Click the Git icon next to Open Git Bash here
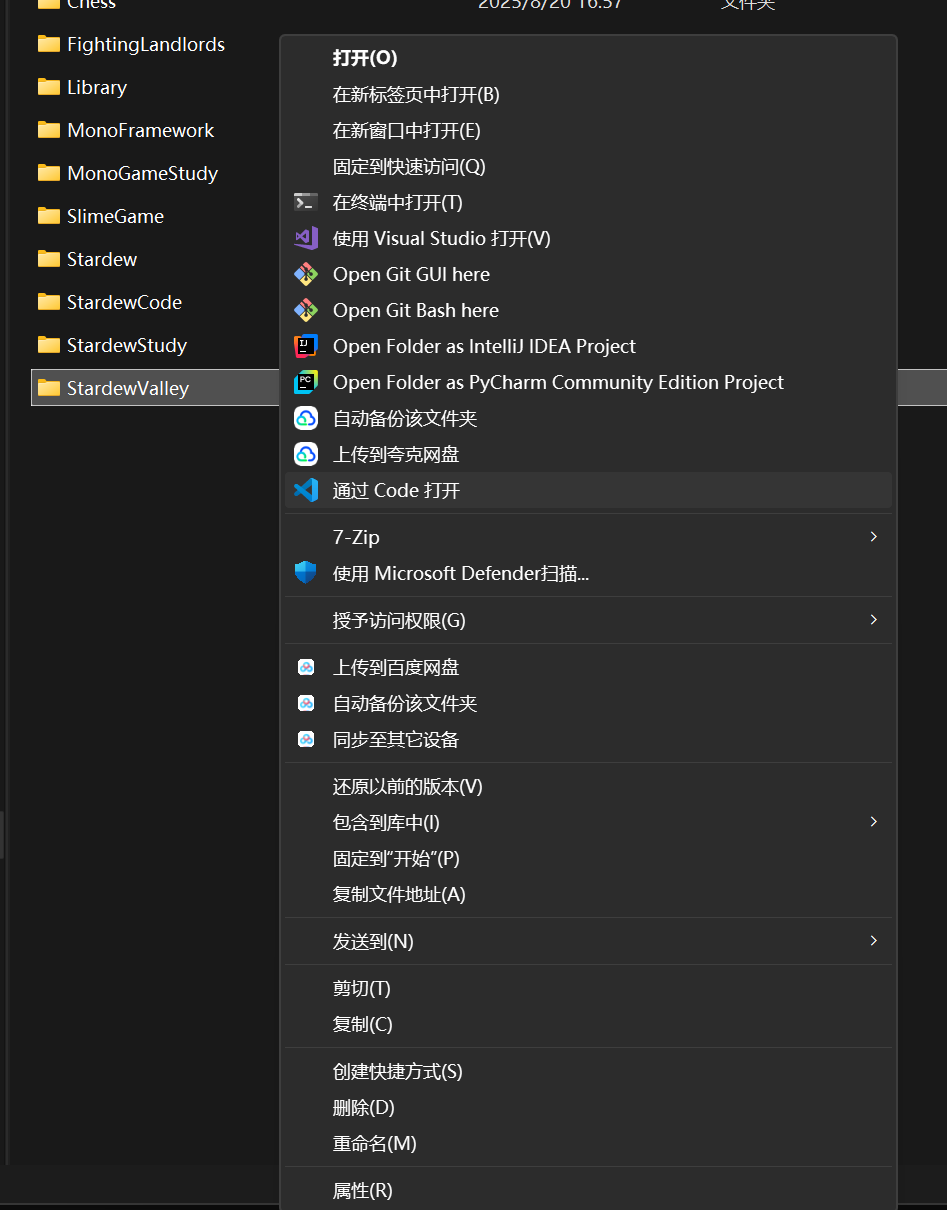This screenshot has width=947, height=1210. click(306, 310)
